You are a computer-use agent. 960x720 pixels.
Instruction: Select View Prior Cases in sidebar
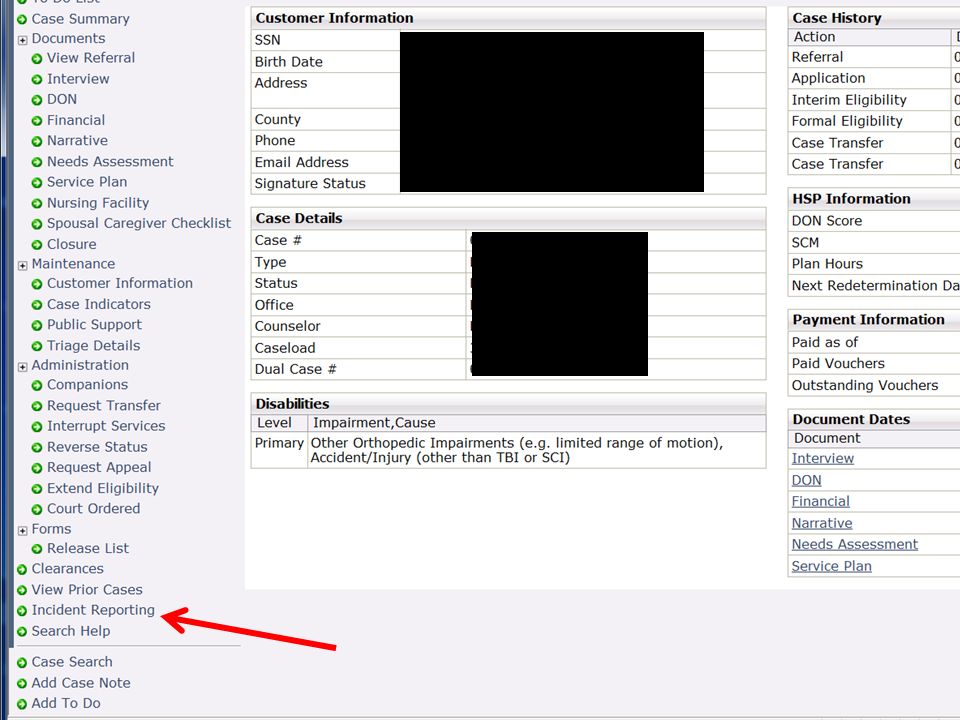tap(87, 590)
